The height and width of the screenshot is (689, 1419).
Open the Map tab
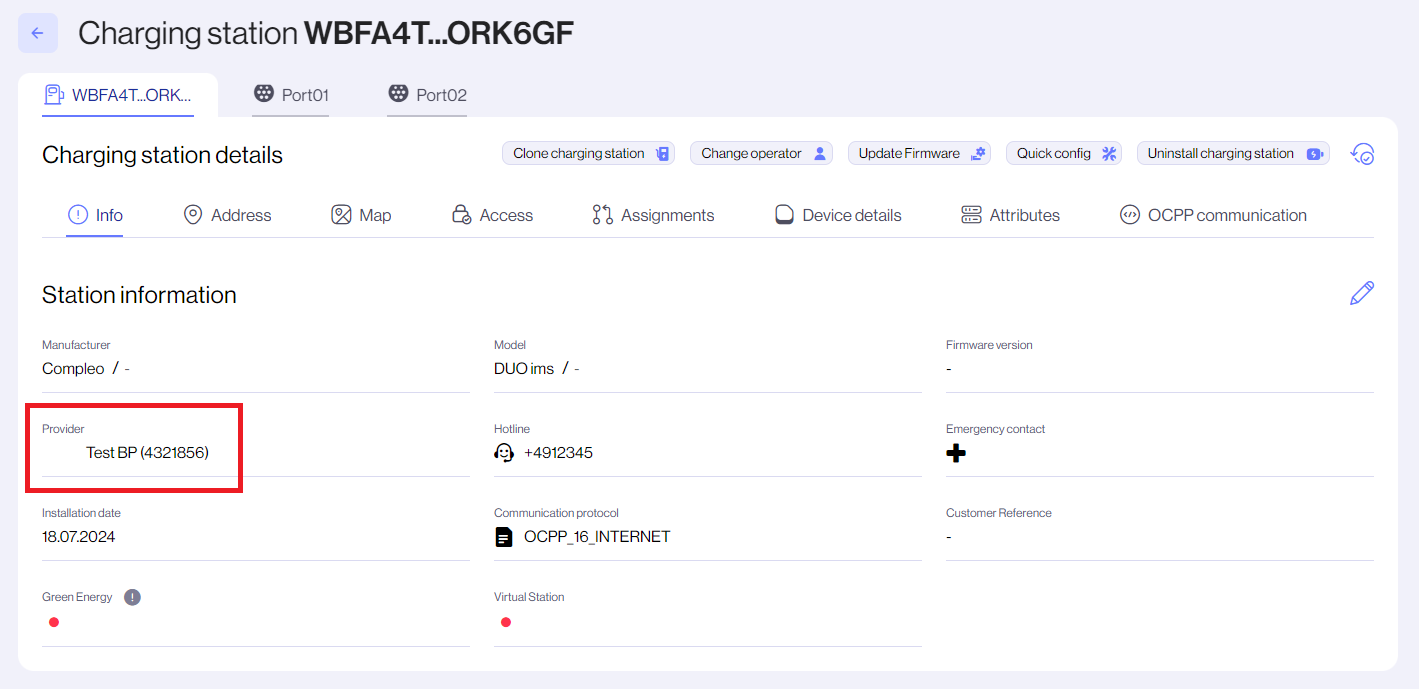pyautogui.click(x=361, y=215)
